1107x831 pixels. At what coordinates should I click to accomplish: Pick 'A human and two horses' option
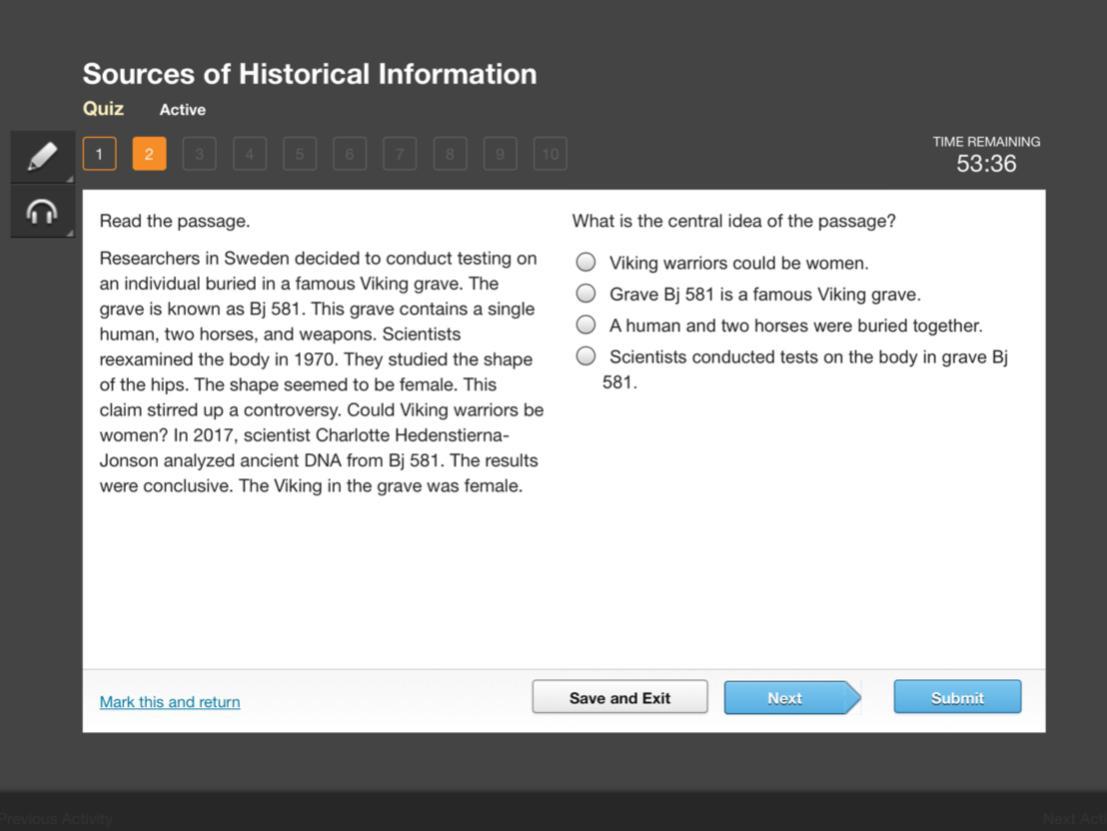(x=586, y=325)
